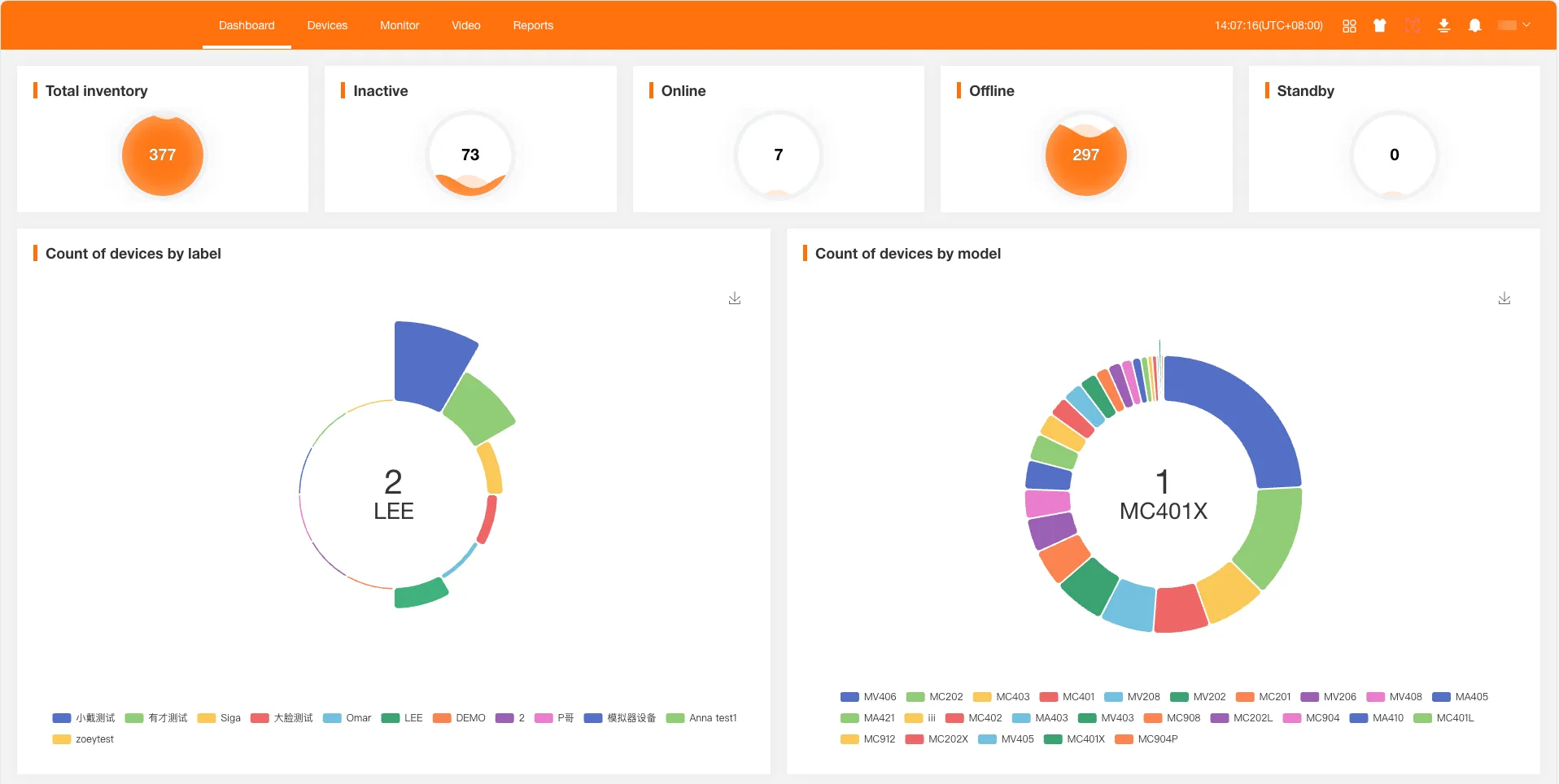Click the Total inventory count 377

pyautogui.click(x=163, y=155)
